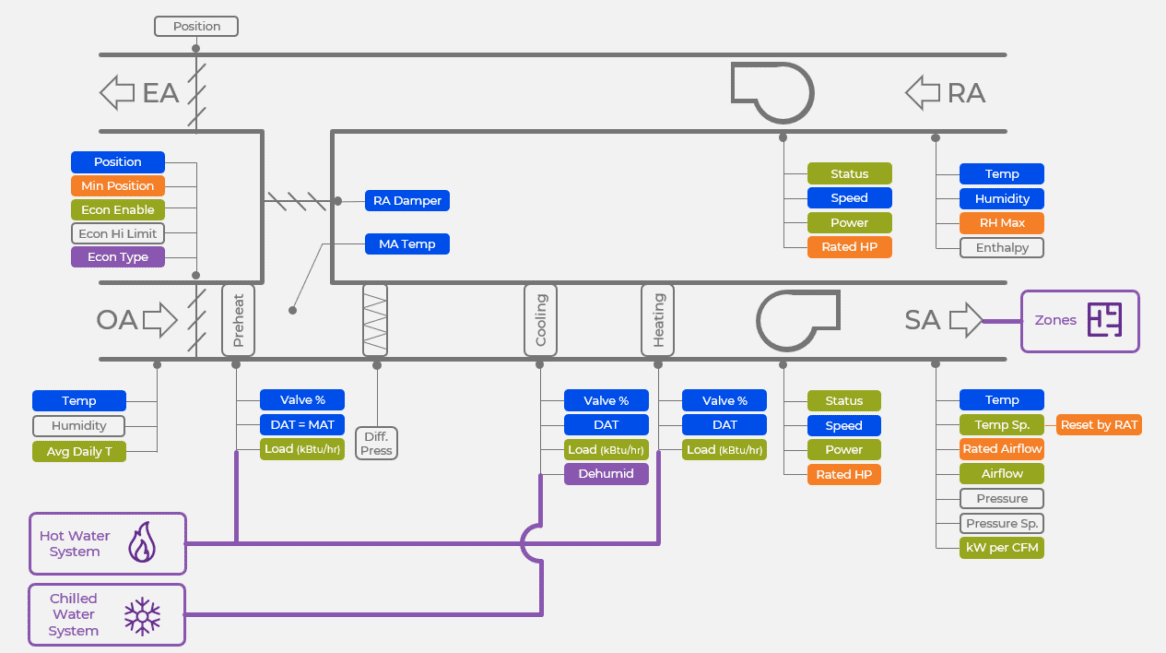Click the fan Speed badge near RA
This screenshot has width=1166, height=653.
pos(849,198)
